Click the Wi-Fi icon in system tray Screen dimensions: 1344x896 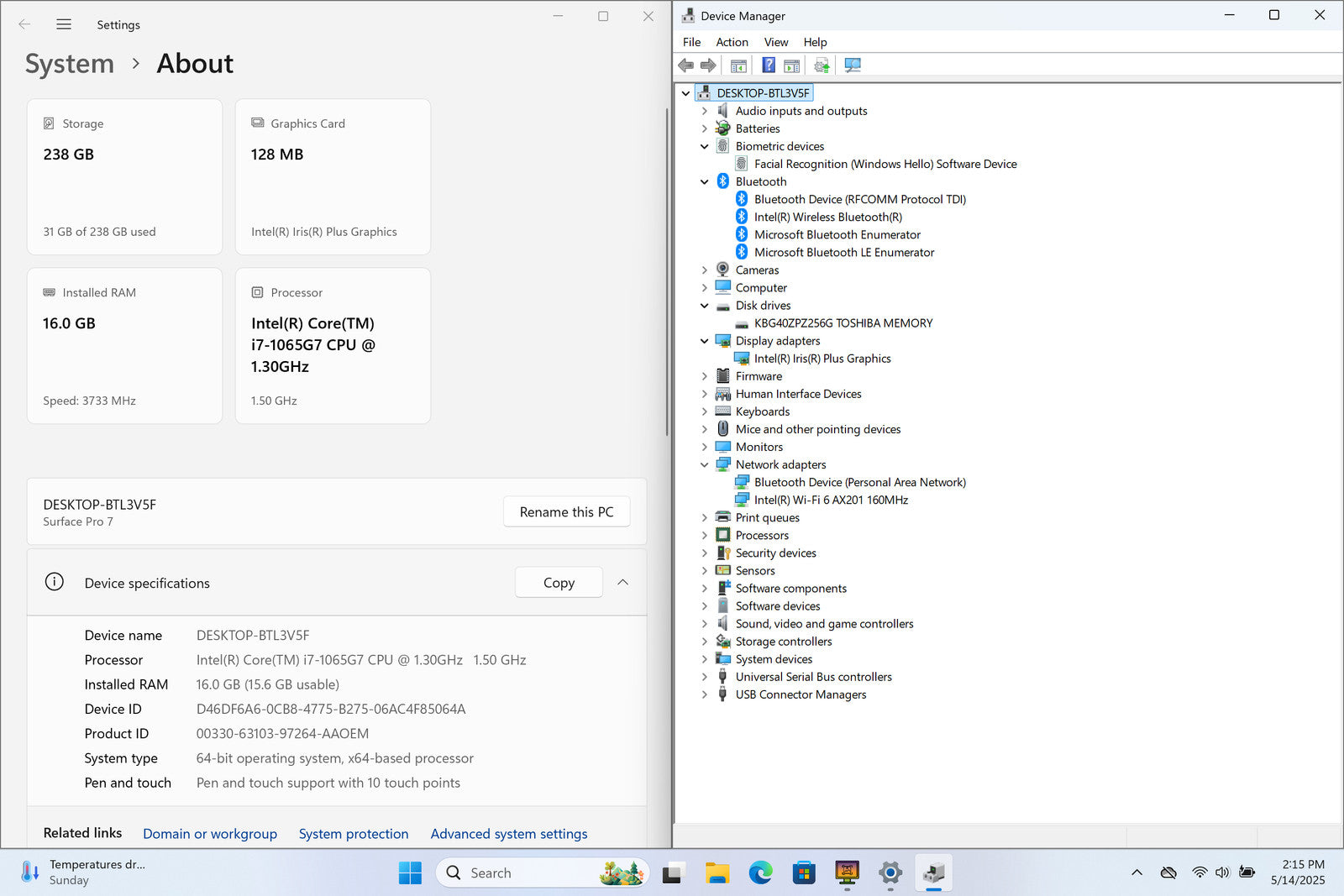[x=1200, y=872]
